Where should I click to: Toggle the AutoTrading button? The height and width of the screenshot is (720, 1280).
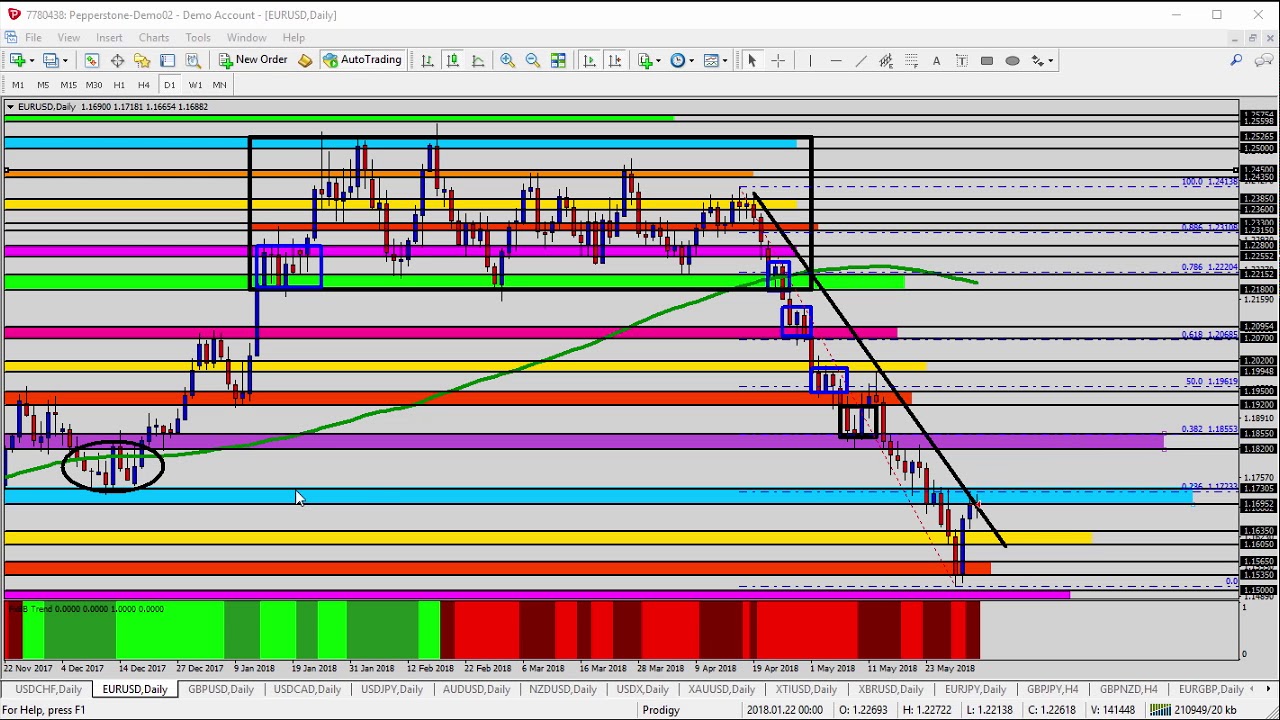click(362, 60)
